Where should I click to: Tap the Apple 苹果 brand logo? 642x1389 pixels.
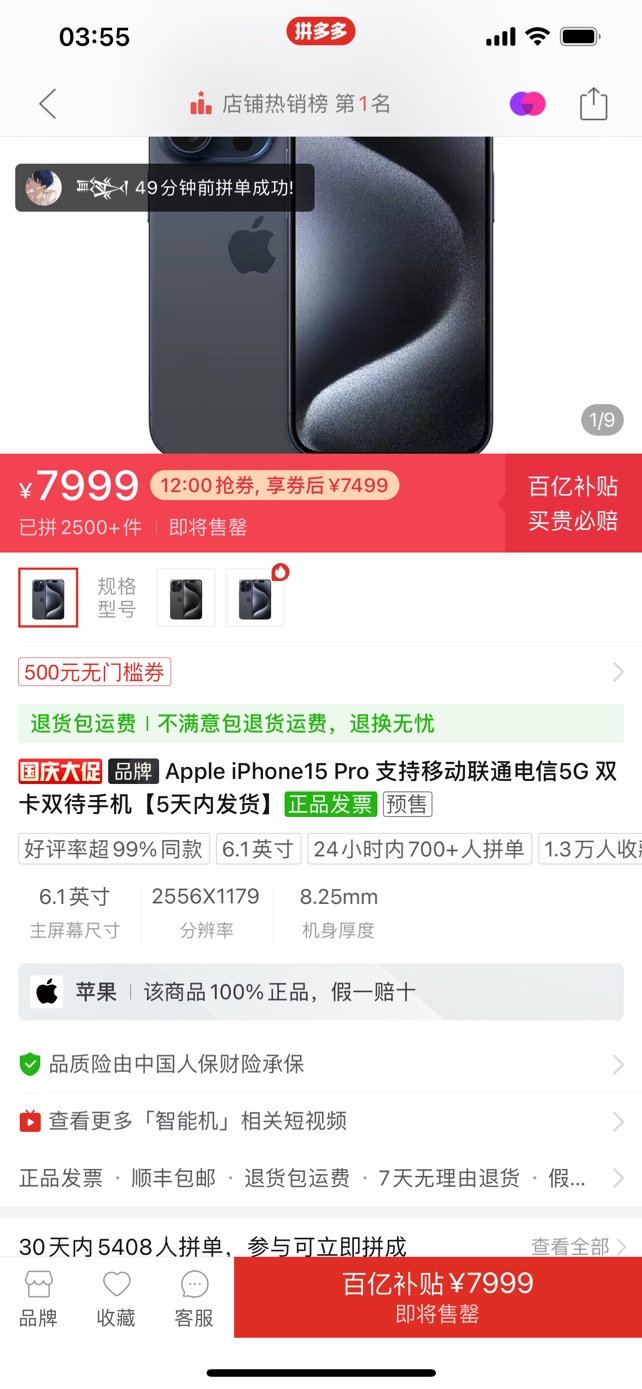tap(47, 992)
